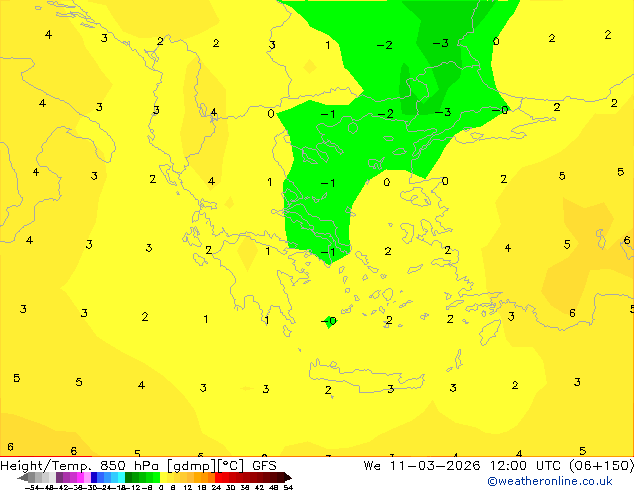The height and width of the screenshot is (490, 634).
Task: Click the '-54' color scale label
Action: coord(32,488)
